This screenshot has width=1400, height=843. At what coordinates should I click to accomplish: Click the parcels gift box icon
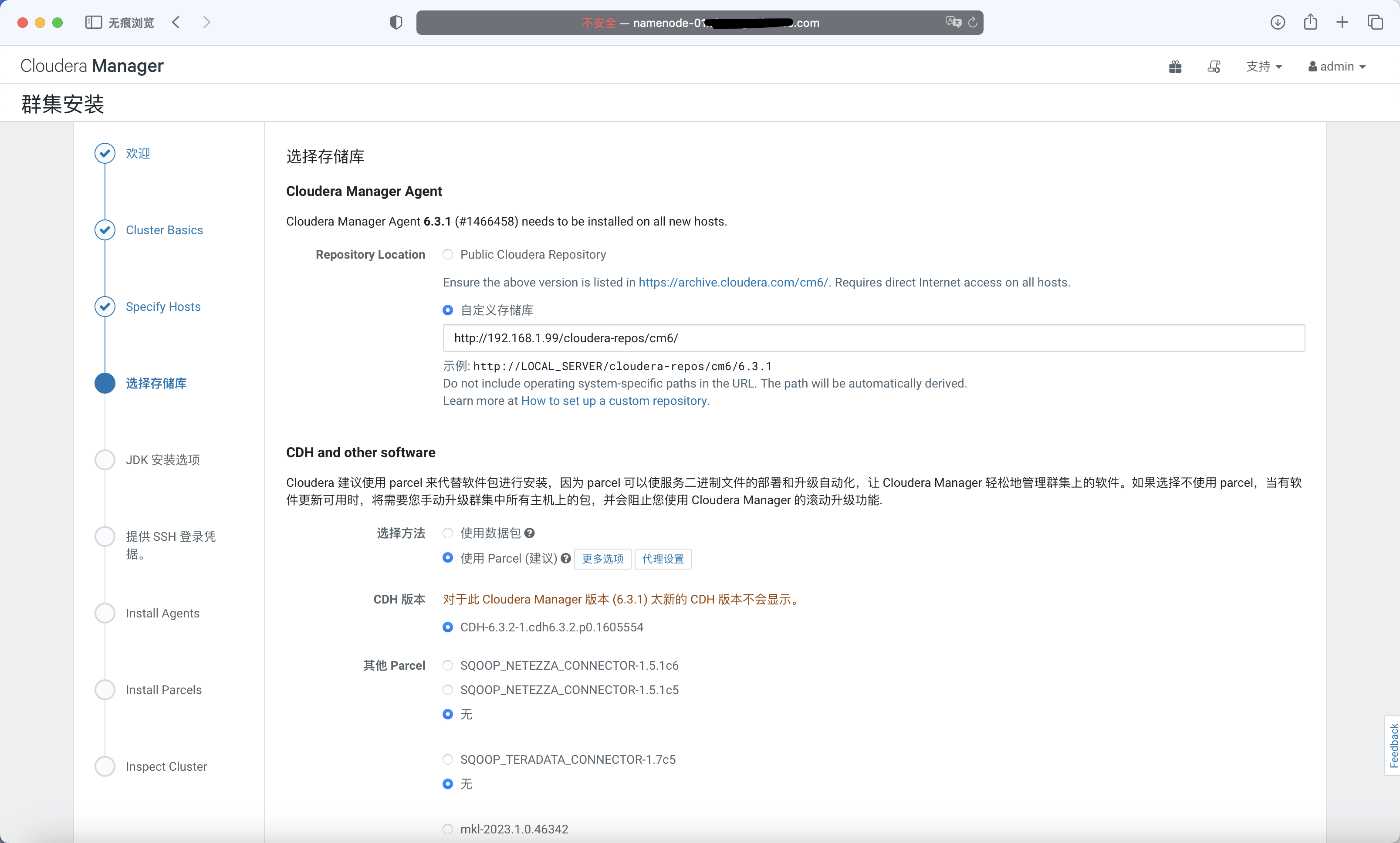pyautogui.click(x=1175, y=67)
